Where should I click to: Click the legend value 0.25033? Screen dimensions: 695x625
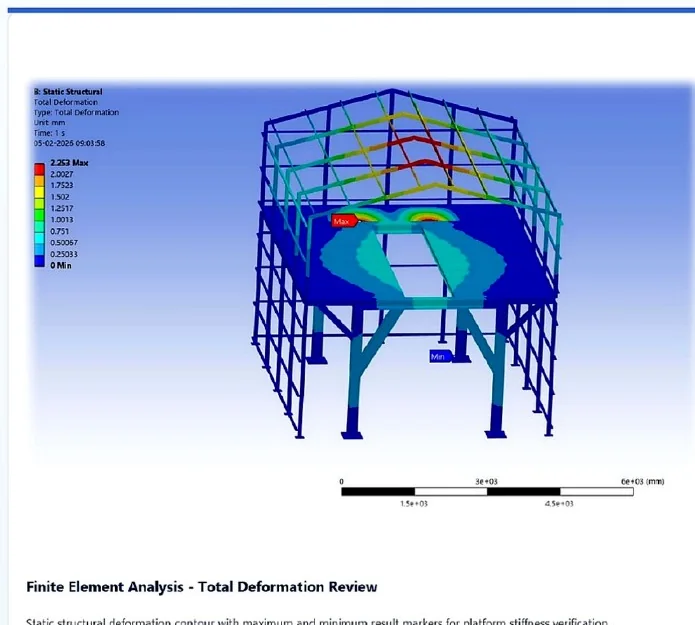pos(64,254)
